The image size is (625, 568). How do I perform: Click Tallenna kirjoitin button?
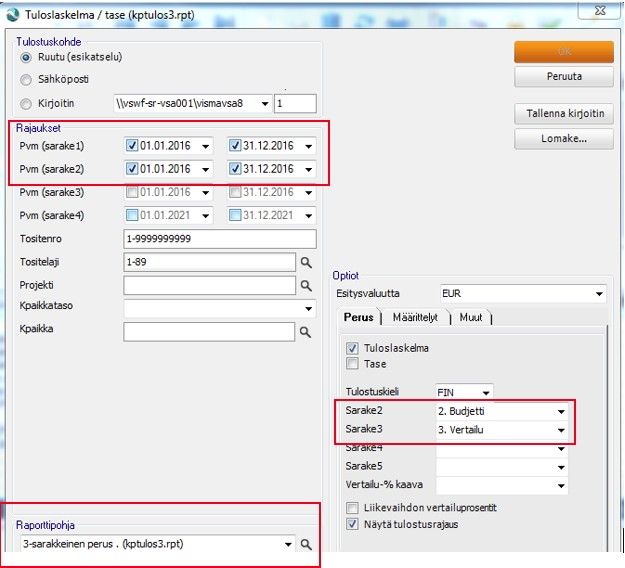click(564, 114)
